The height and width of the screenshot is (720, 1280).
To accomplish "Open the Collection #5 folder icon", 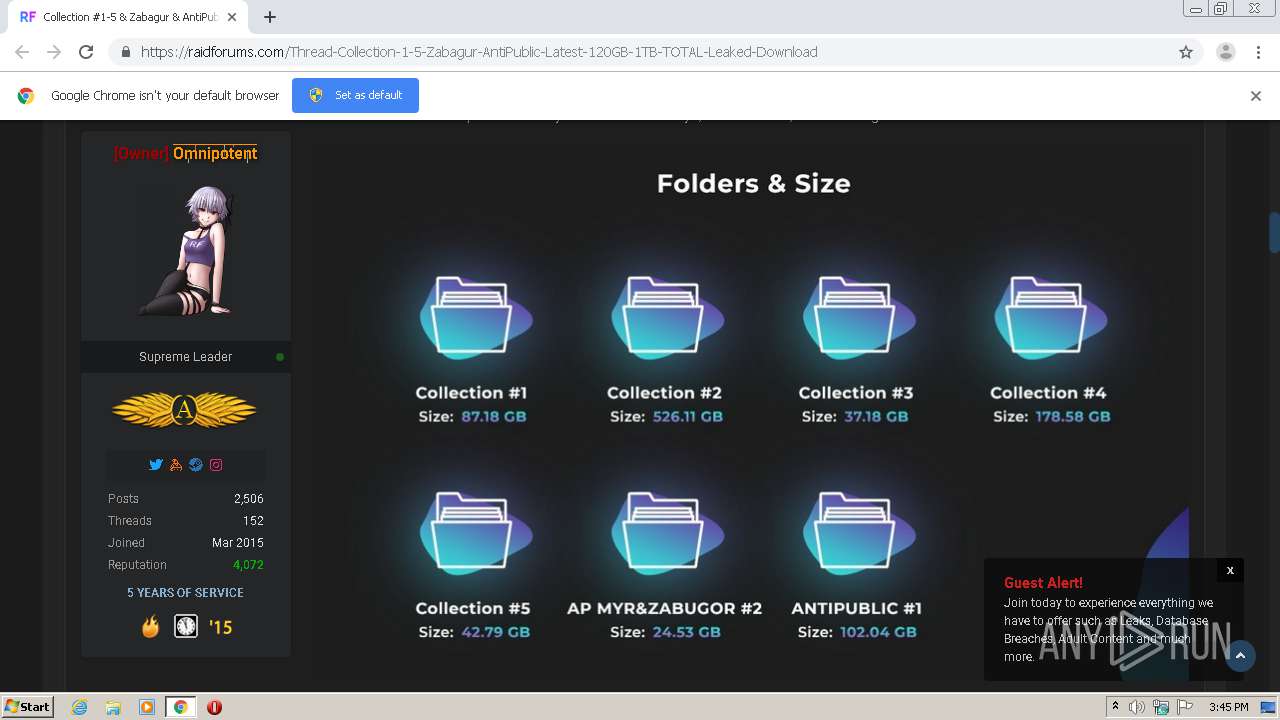I will tap(474, 531).
